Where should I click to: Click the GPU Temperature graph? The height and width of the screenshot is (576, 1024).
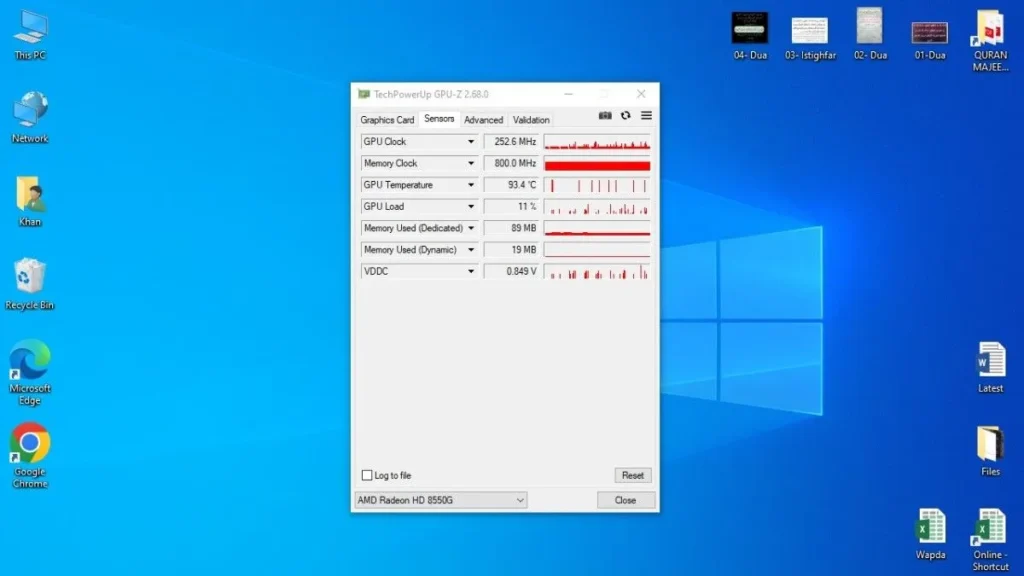(597, 184)
